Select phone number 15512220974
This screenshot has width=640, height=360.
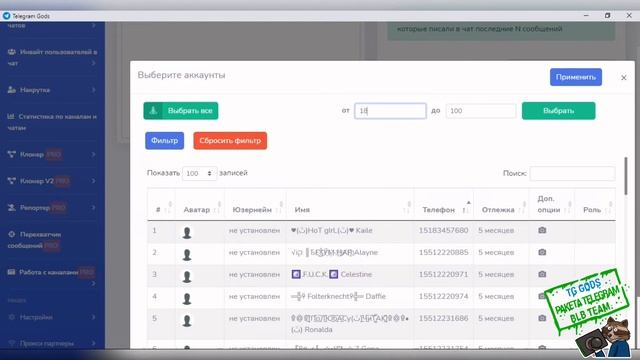coord(443,296)
